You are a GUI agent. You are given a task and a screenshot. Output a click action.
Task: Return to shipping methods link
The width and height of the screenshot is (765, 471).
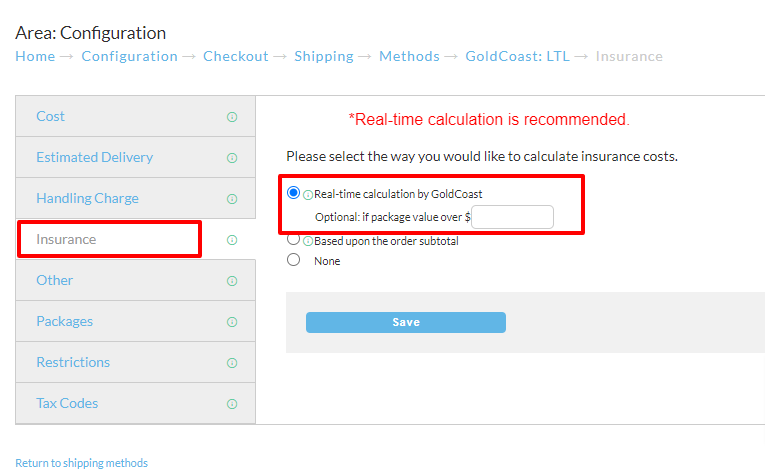81,463
